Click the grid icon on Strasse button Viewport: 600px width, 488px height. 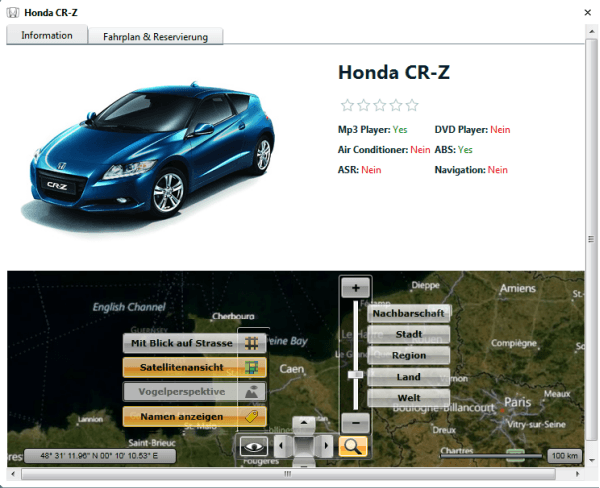251,343
